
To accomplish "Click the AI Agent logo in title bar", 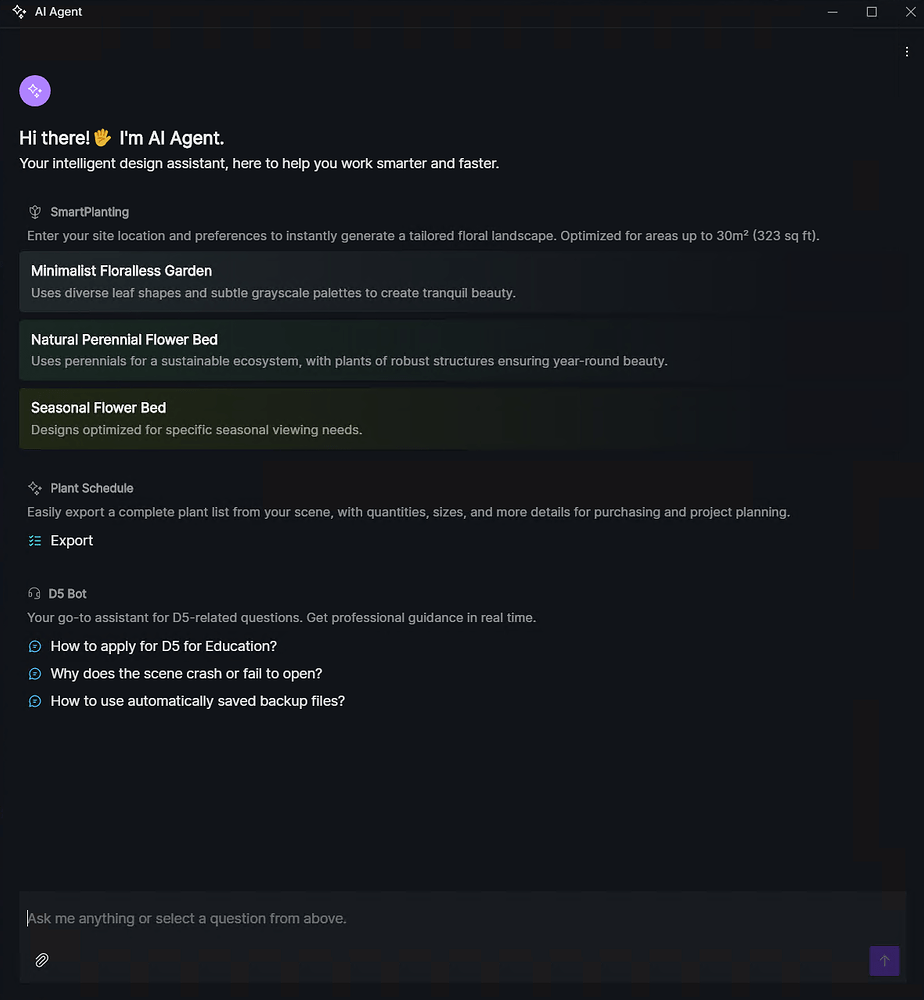I will click(x=17, y=11).
